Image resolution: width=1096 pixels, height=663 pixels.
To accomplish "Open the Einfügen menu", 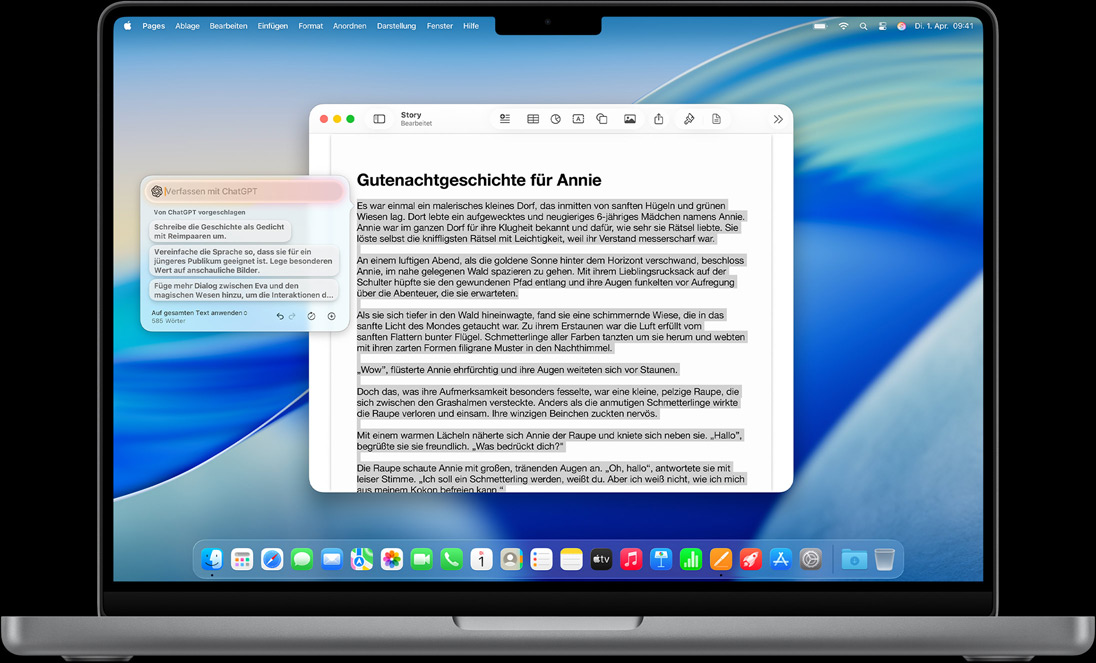I will 272,25.
